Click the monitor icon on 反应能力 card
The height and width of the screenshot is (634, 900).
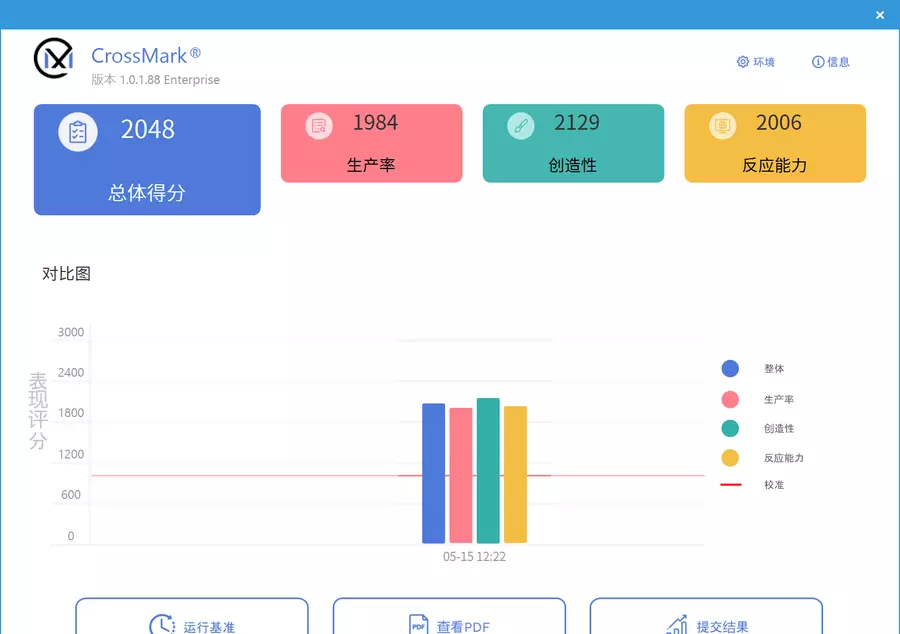723,125
